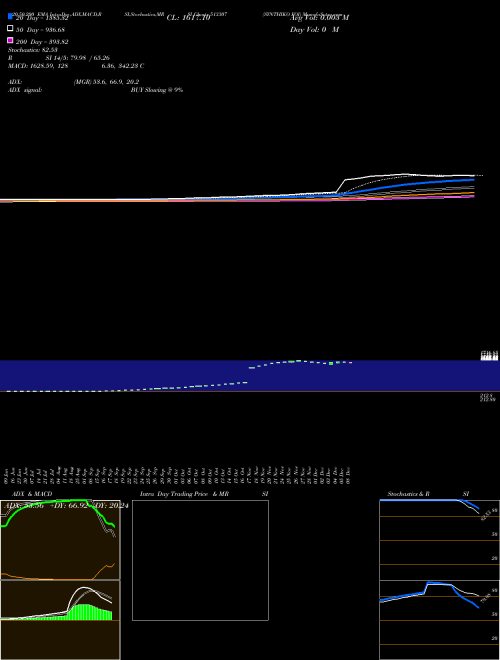
Task: Click the blue volume band panel
Action: pos(250,375)
